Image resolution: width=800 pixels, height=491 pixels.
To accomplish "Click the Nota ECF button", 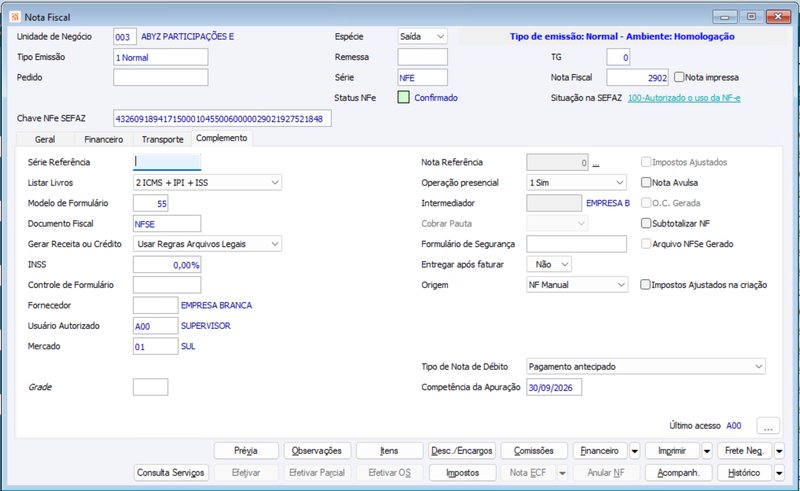I will [528, 473].
